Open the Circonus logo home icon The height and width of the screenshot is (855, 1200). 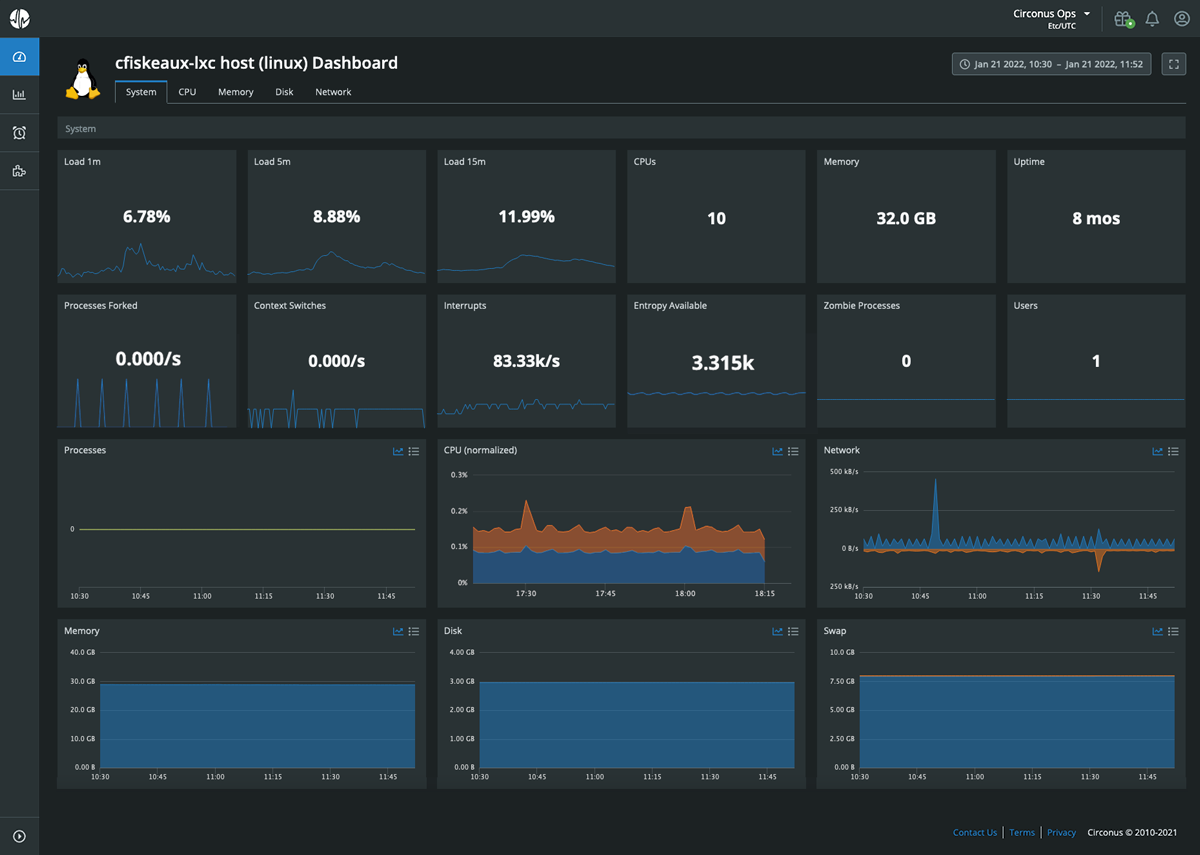click(19, 17)
